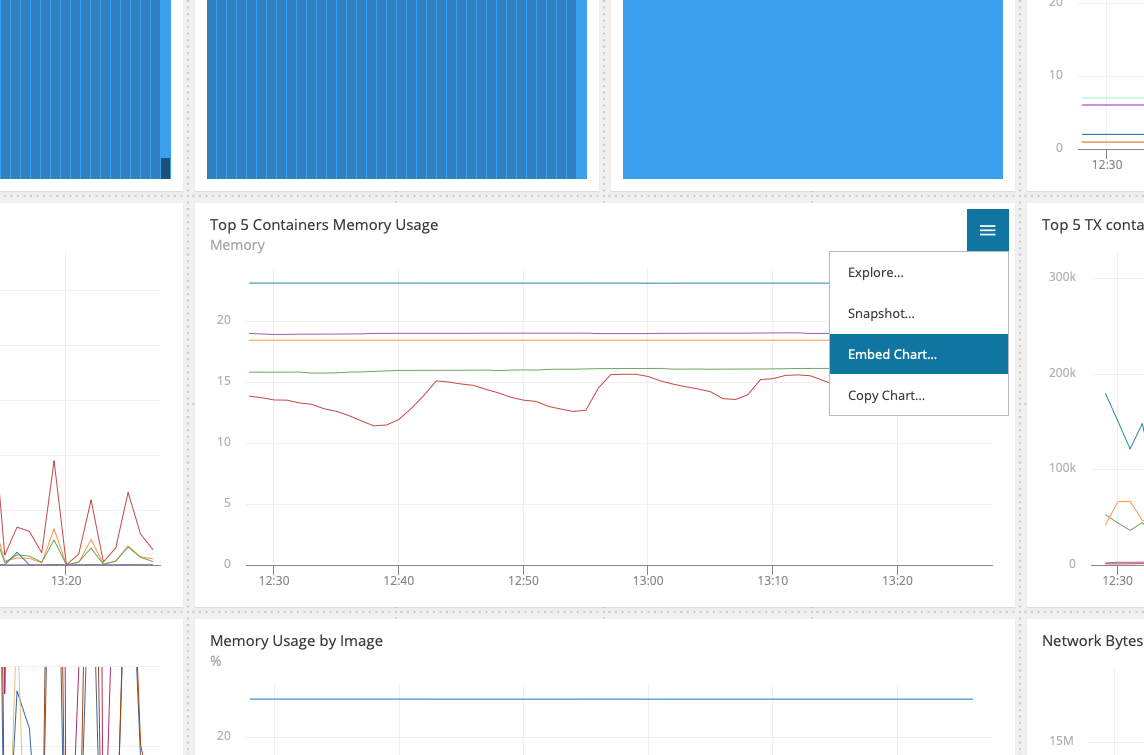Choose Embed Chart from the menu
The width and height of the screenshot is (1144, 755).
pos(891,354)
